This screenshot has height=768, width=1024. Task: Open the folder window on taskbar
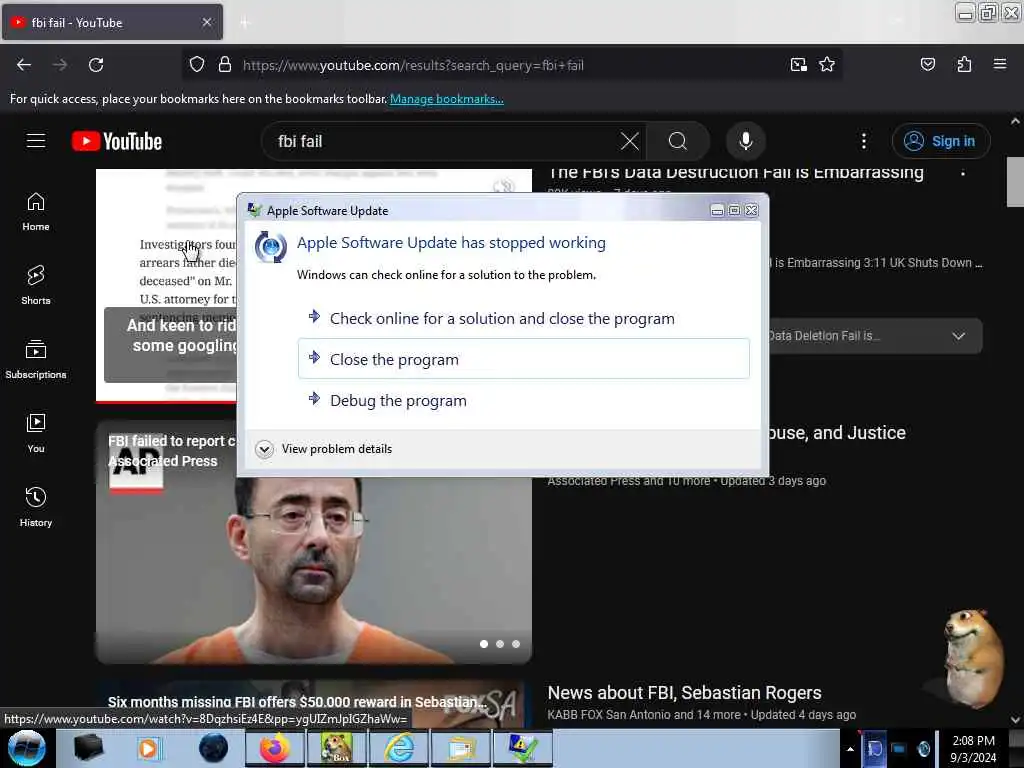460,748
